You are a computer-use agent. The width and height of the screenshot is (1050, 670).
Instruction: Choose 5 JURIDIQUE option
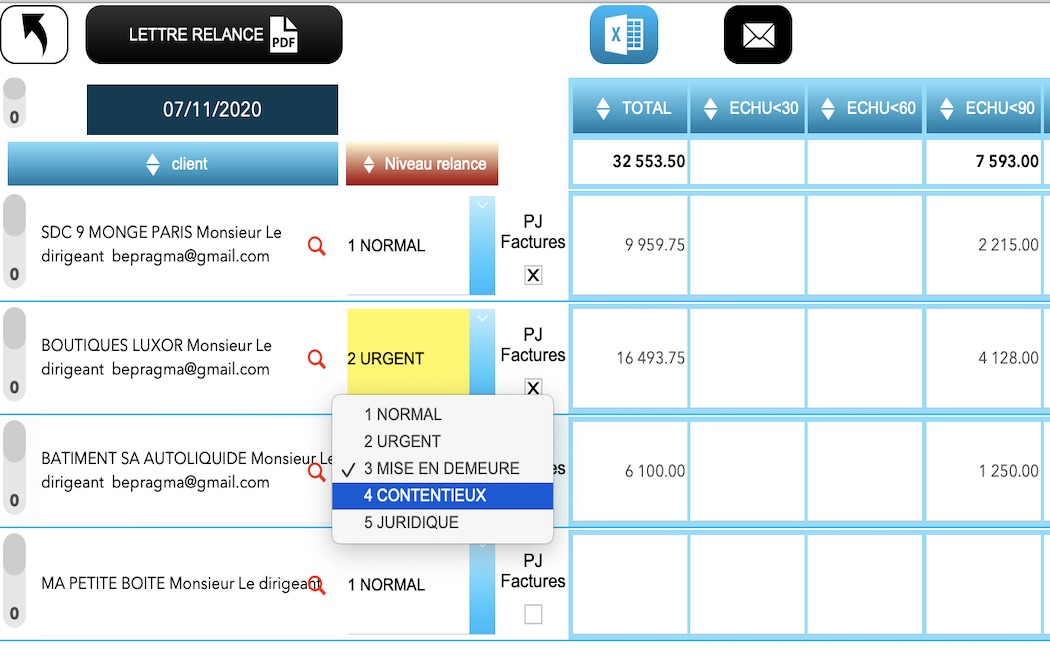click(x=443, y=522)
